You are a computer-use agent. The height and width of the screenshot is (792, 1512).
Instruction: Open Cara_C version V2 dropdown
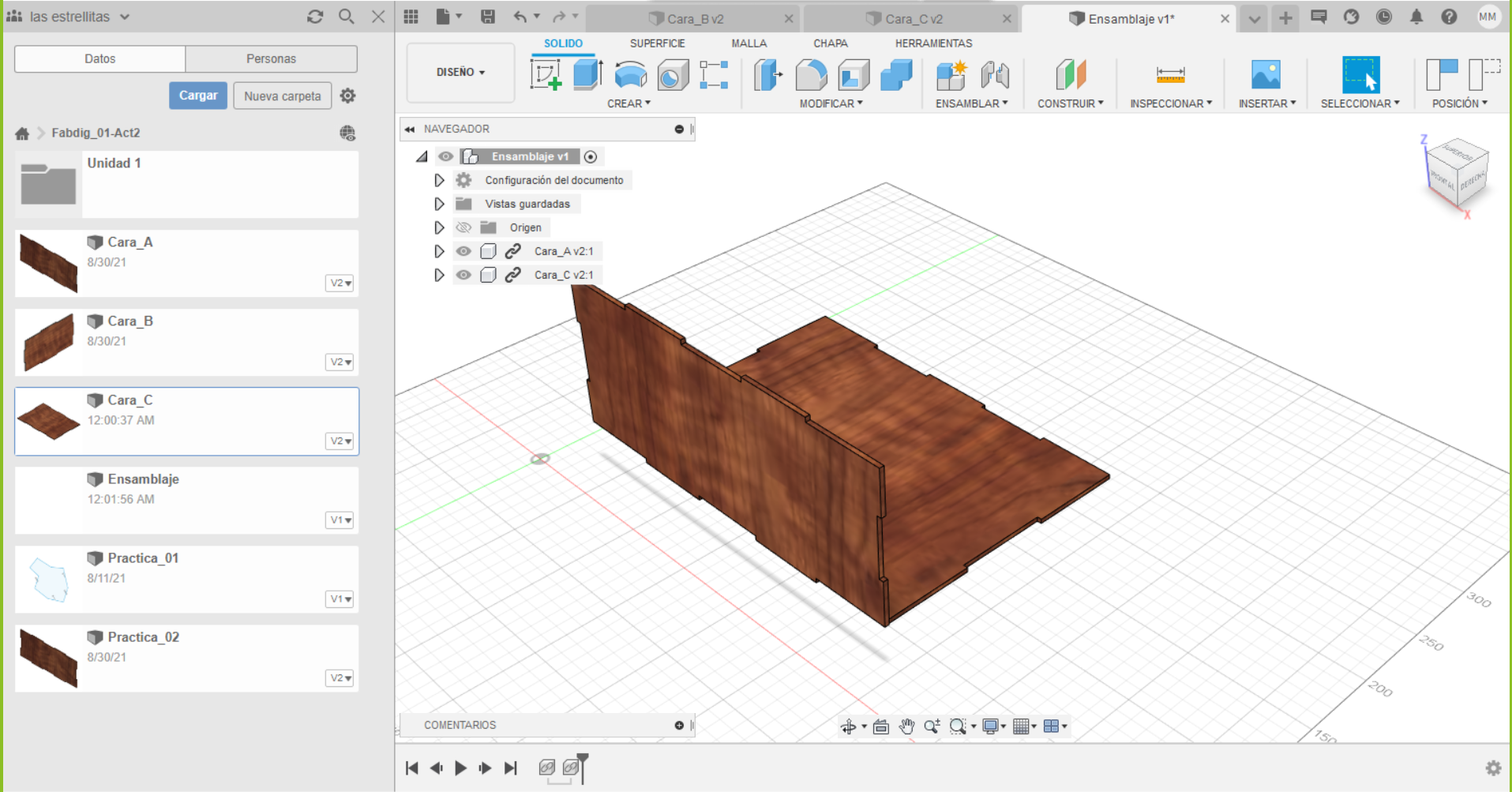[340, 441]
